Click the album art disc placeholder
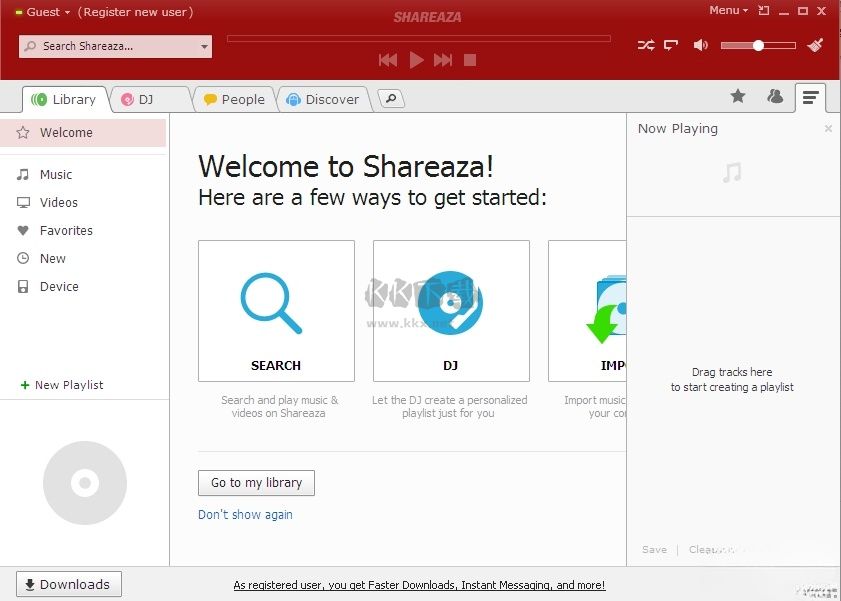The width and height of the screenshot is (841, 601). pos(85,483)
